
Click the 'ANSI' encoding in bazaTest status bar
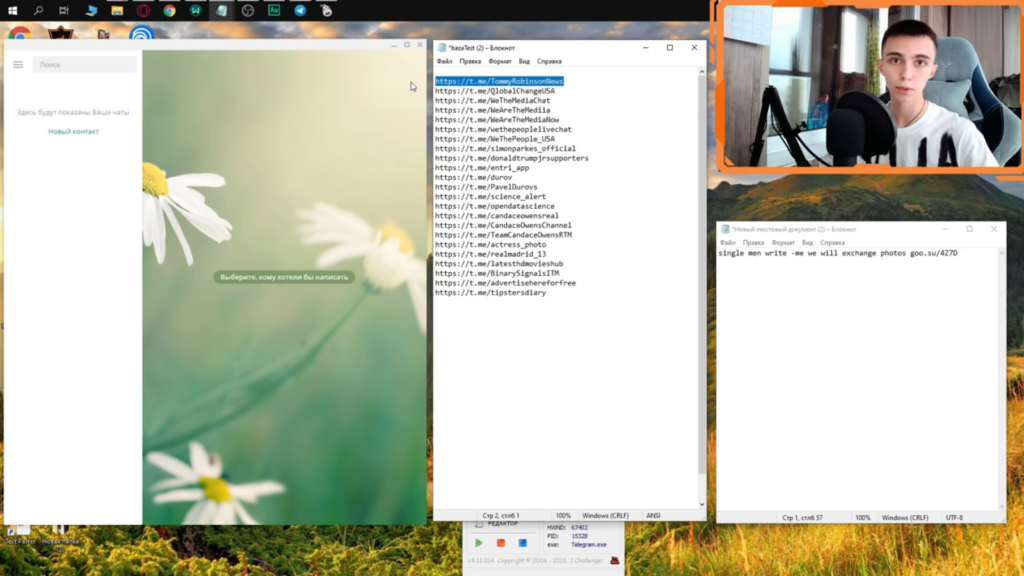[653, 516]
